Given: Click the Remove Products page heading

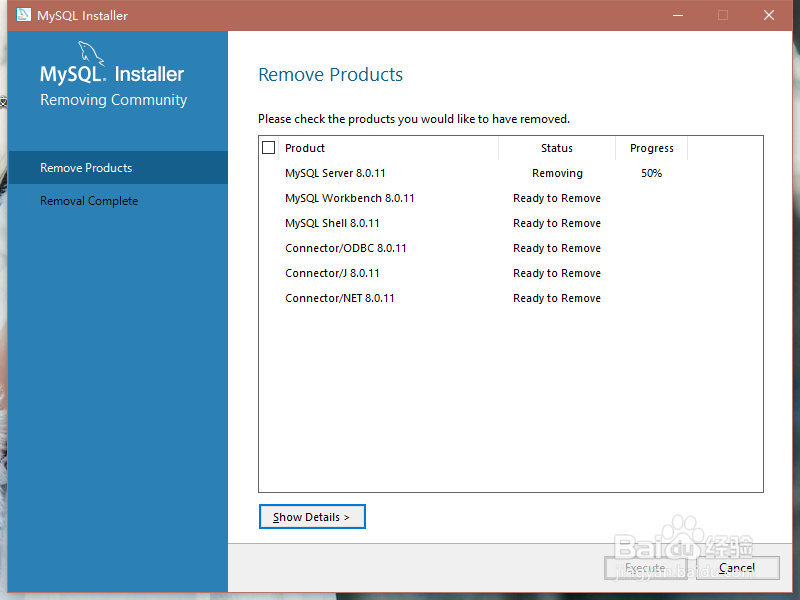Looking at the screenshot, I should tap(331, 74).
